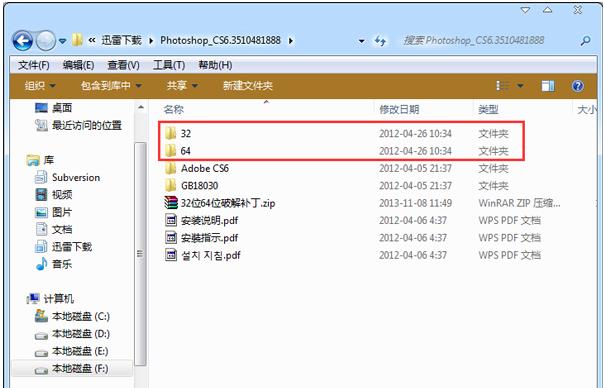Open 桌面 in navigation pane
The height and width of the screenshot is (388, 604).
(62, 108)
